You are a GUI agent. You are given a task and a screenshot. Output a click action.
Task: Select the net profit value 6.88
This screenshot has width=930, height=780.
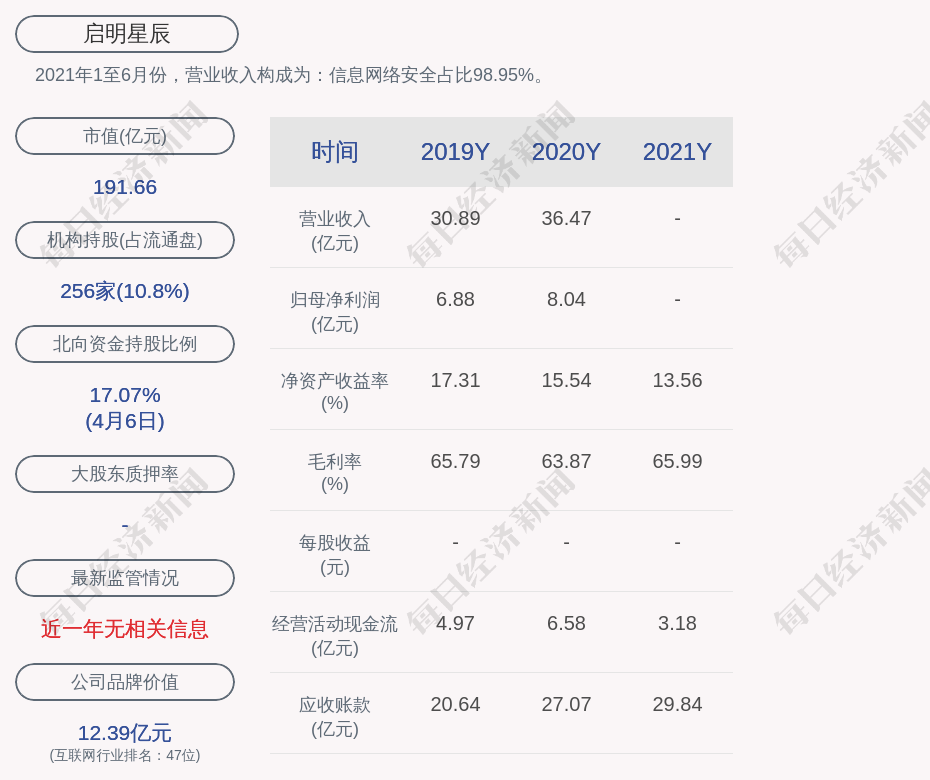click(456, 300)
